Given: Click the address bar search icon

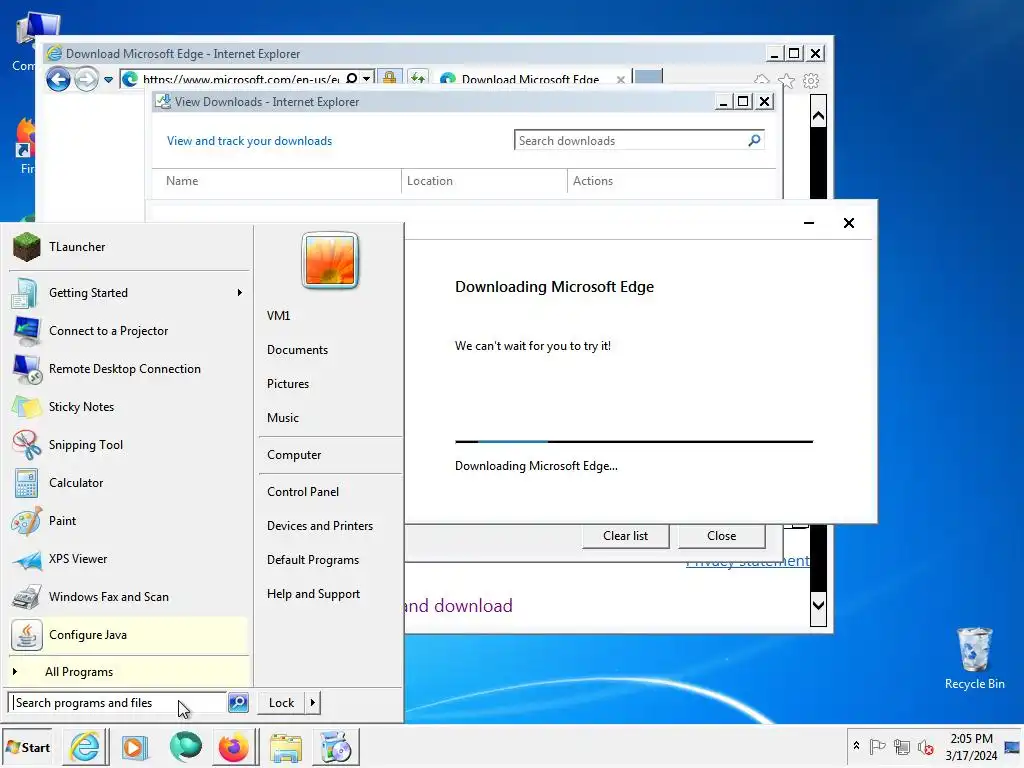Looking at the screenshot, I should tap(351, 79).
